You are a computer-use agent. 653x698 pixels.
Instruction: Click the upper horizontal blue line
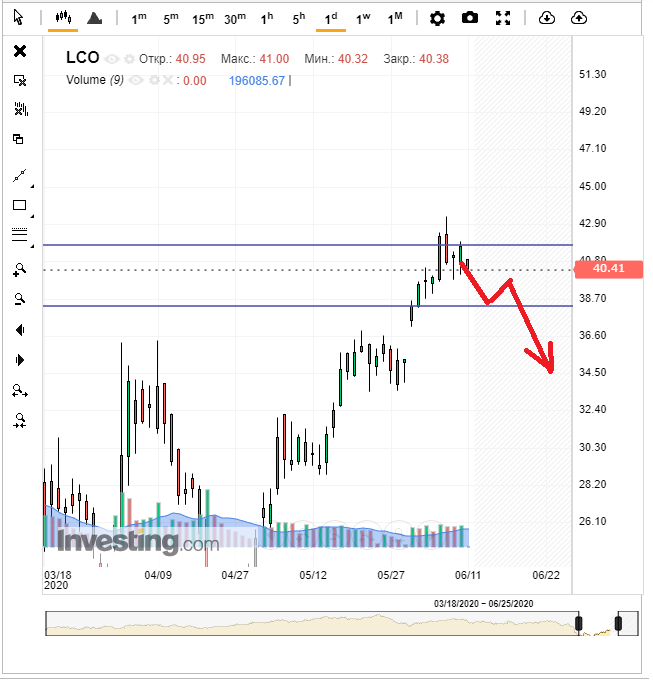pyautogui.click(x=307, y=245)
